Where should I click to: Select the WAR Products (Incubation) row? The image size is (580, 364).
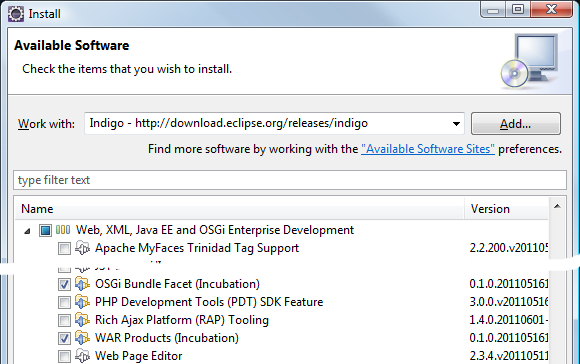166,338
